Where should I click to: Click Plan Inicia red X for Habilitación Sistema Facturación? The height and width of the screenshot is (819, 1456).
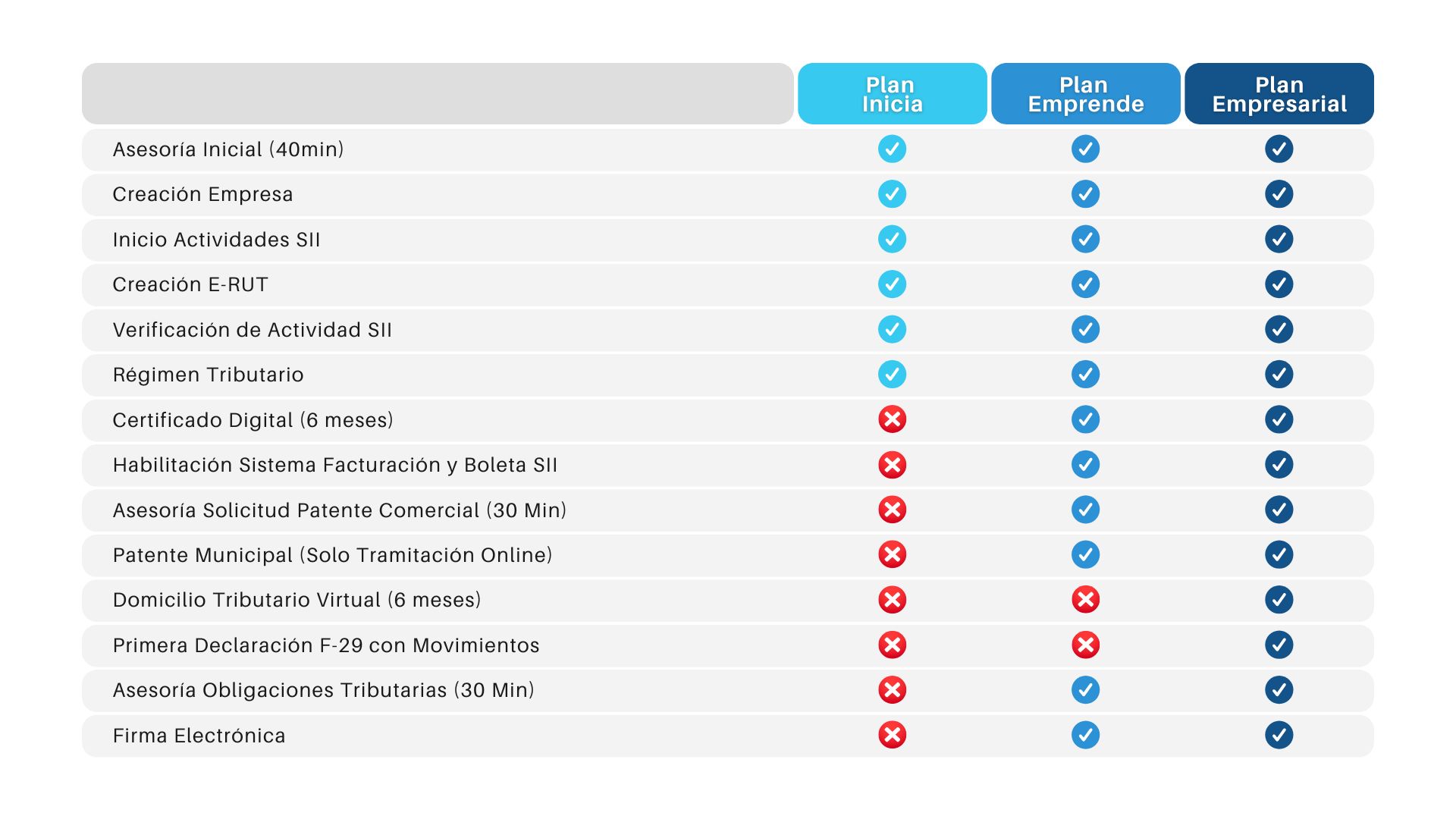tap(892, 465)
